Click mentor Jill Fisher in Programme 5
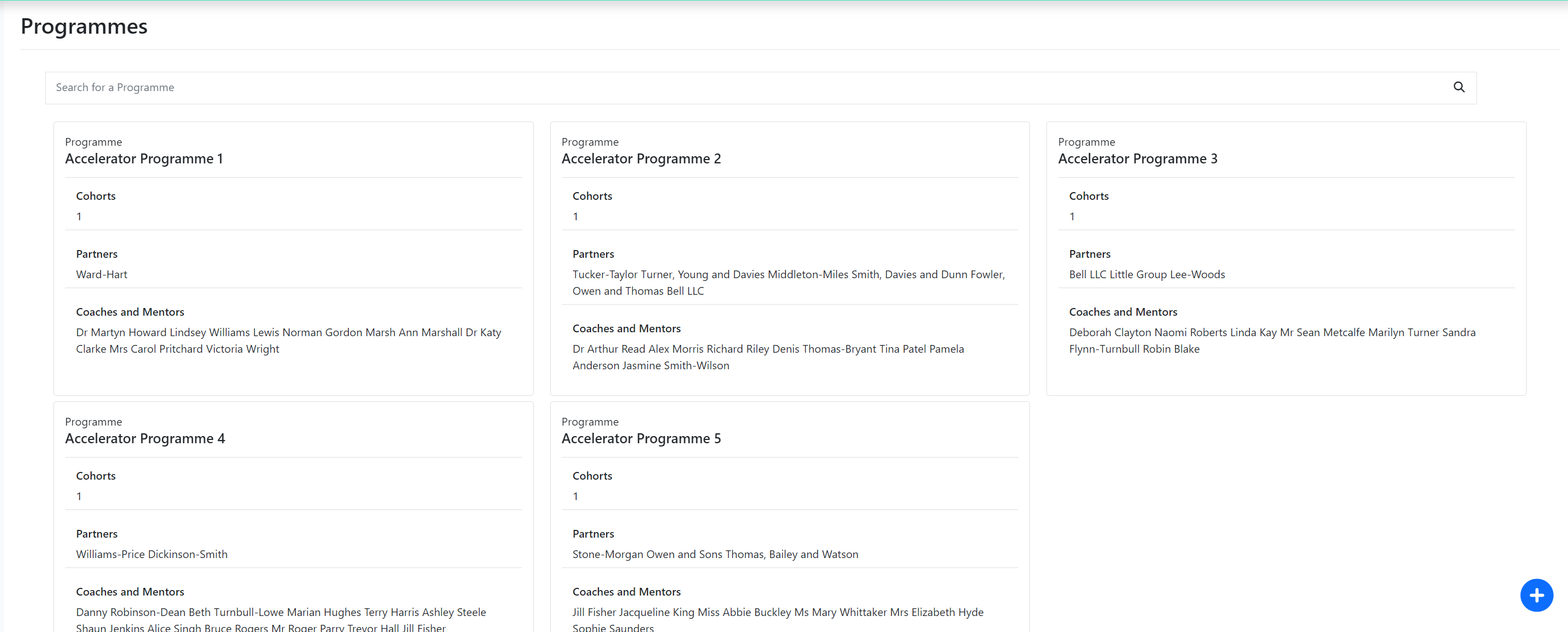Screen dimensions: 1568x632 pyautogui.click(x=592, y=613)
